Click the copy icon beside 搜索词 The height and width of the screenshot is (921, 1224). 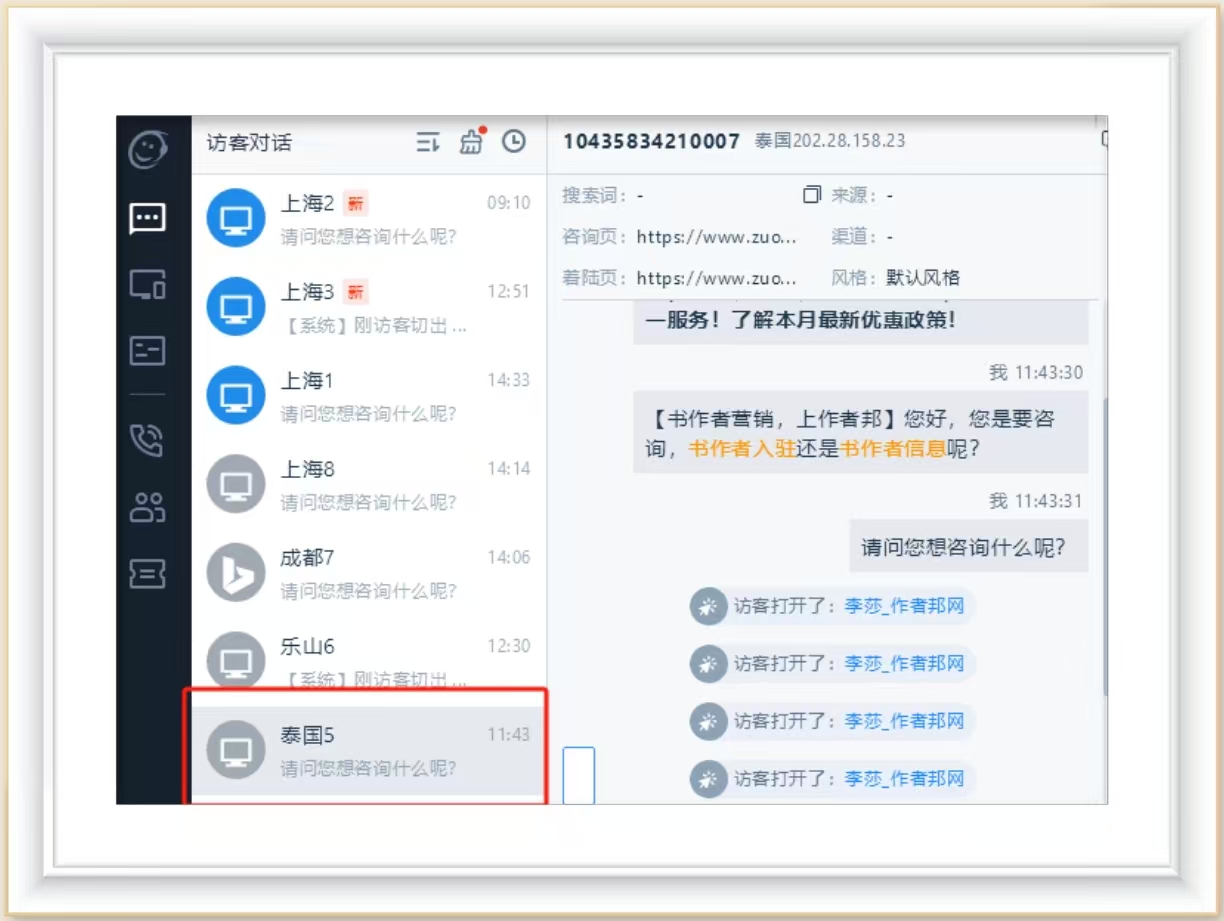pyautogui.click(x=811, y=195)
